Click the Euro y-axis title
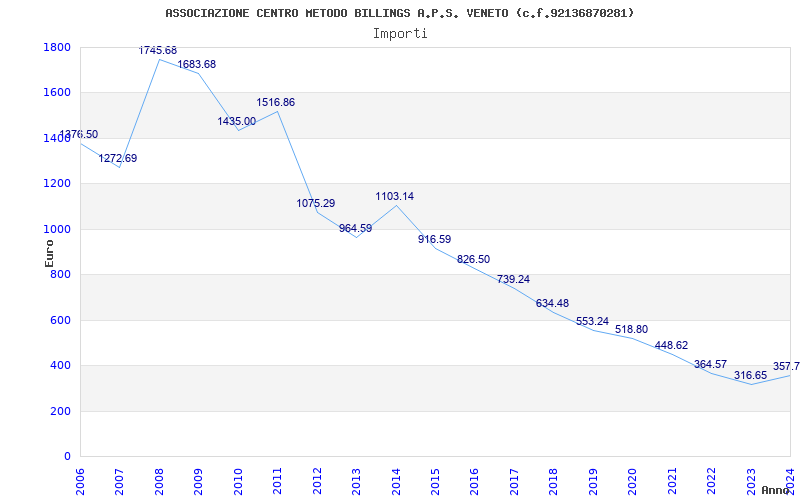800x500 pixels. [49, 254]
